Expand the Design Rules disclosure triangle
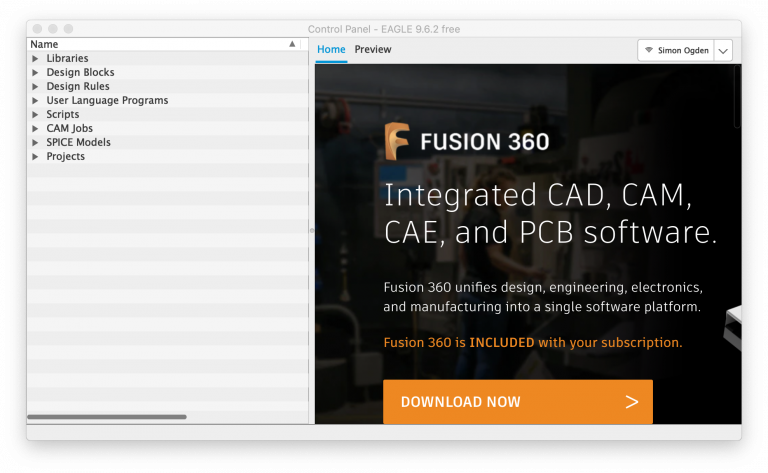The width and height of the screenshot is (768, 473). [35, 87]
